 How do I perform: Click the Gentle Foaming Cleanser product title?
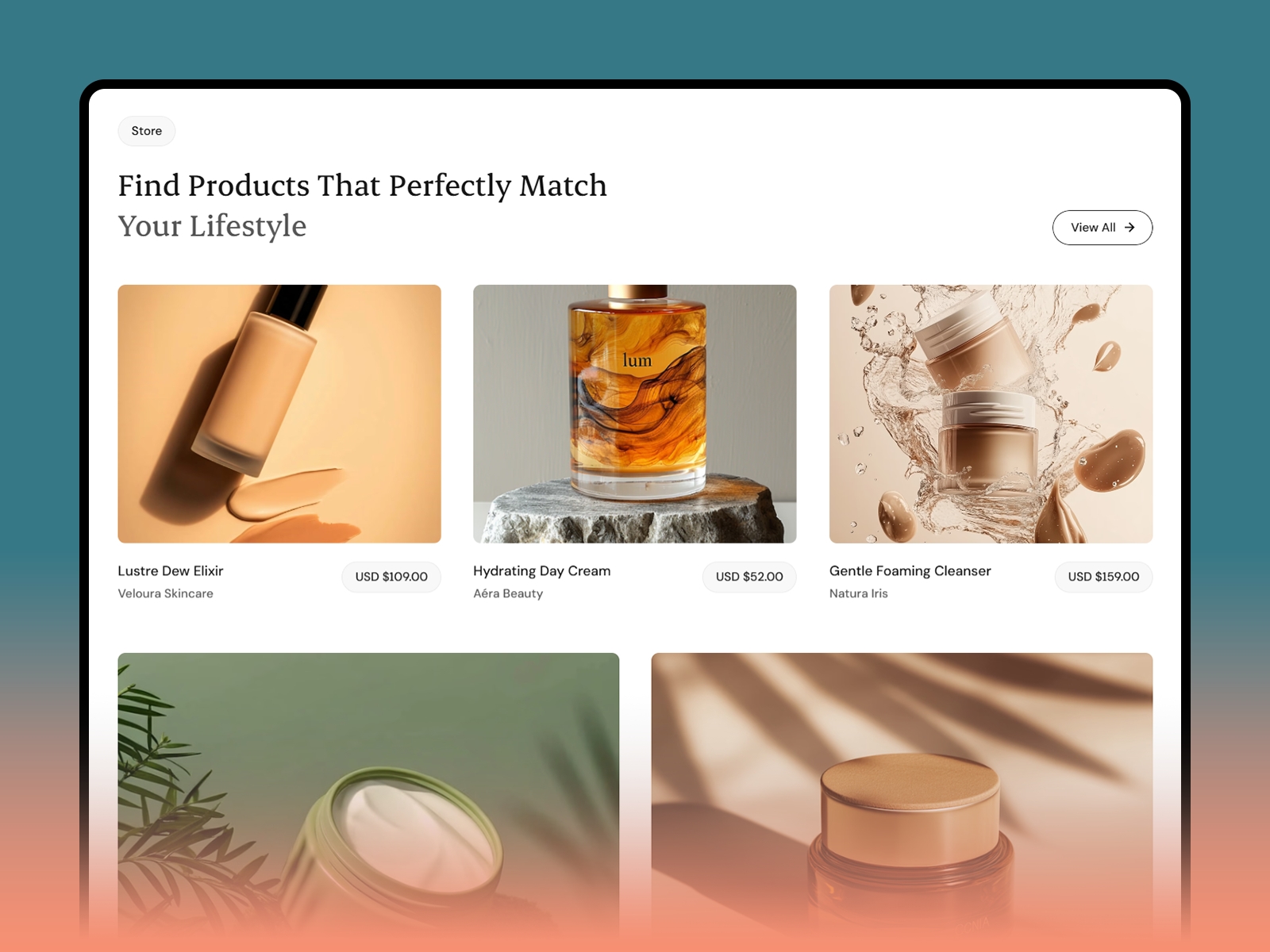[x=910, y=571]
